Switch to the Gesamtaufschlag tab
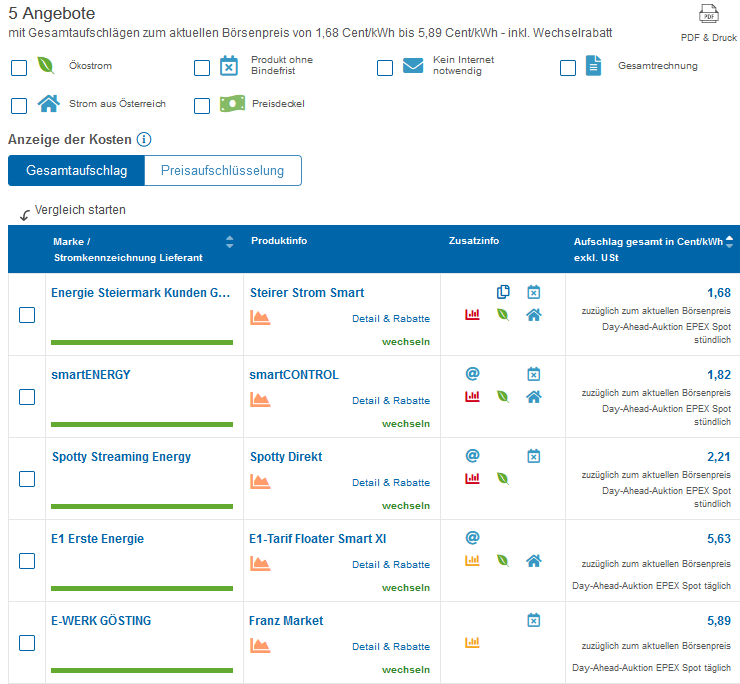The width and height of the screenshot is (740, 684). (76, 170)
